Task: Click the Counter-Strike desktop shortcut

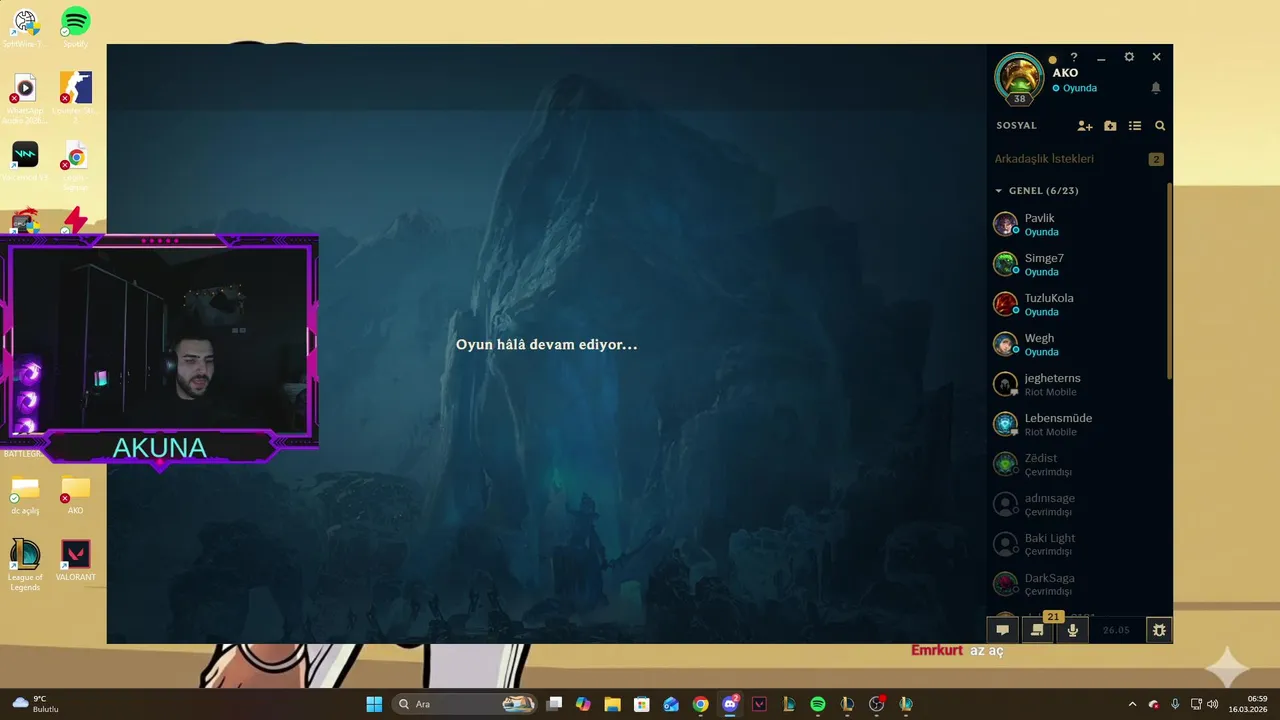Action: pyautogui.click(x=75, y=96)
